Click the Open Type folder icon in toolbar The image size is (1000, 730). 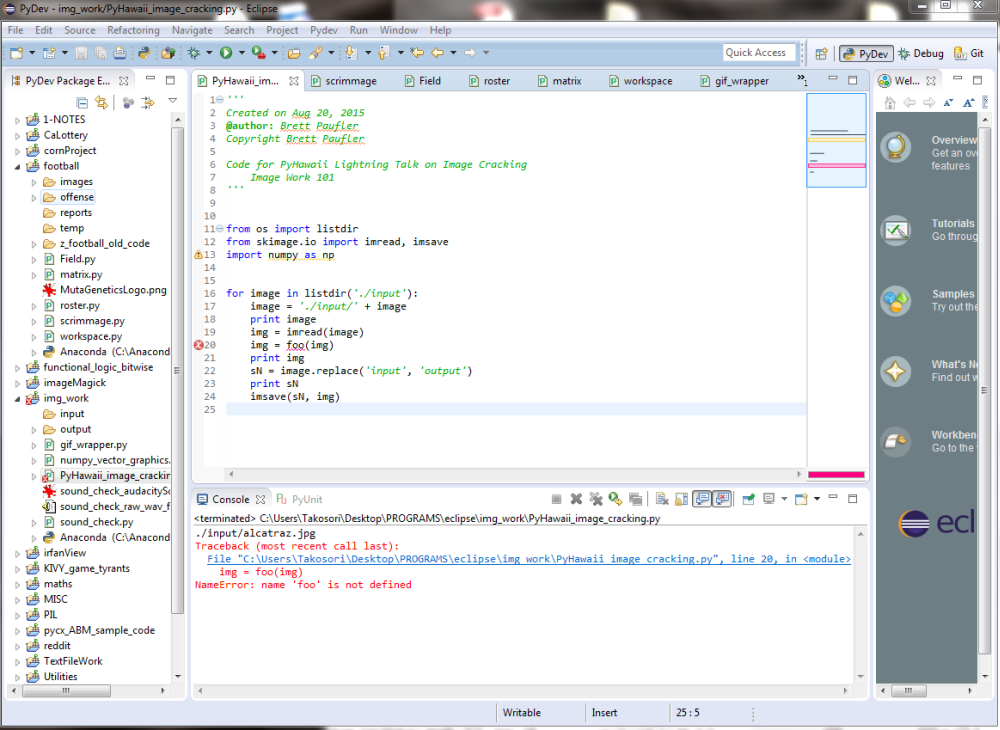coord(294,53)
